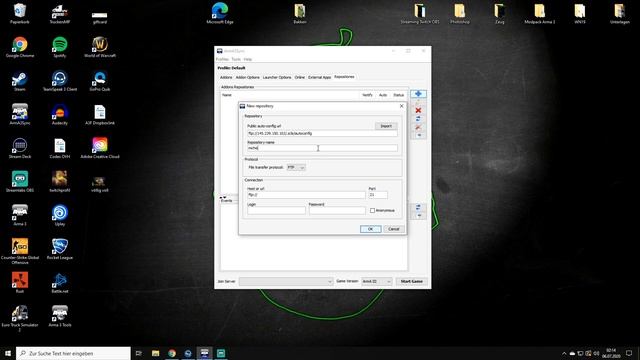Open the File transfer protocol dropdown
The image size is (640, 360).
296,167
